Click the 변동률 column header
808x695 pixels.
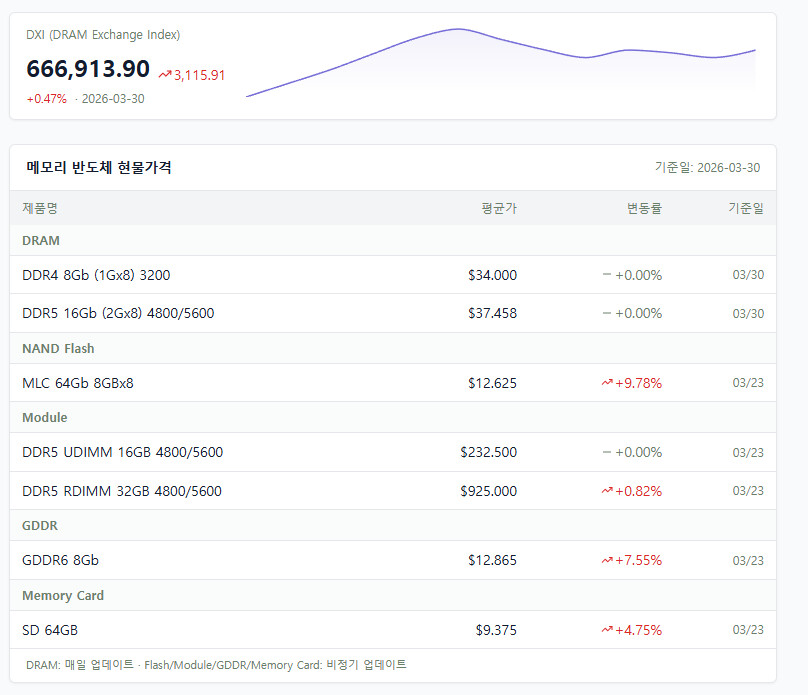(644, 208)
